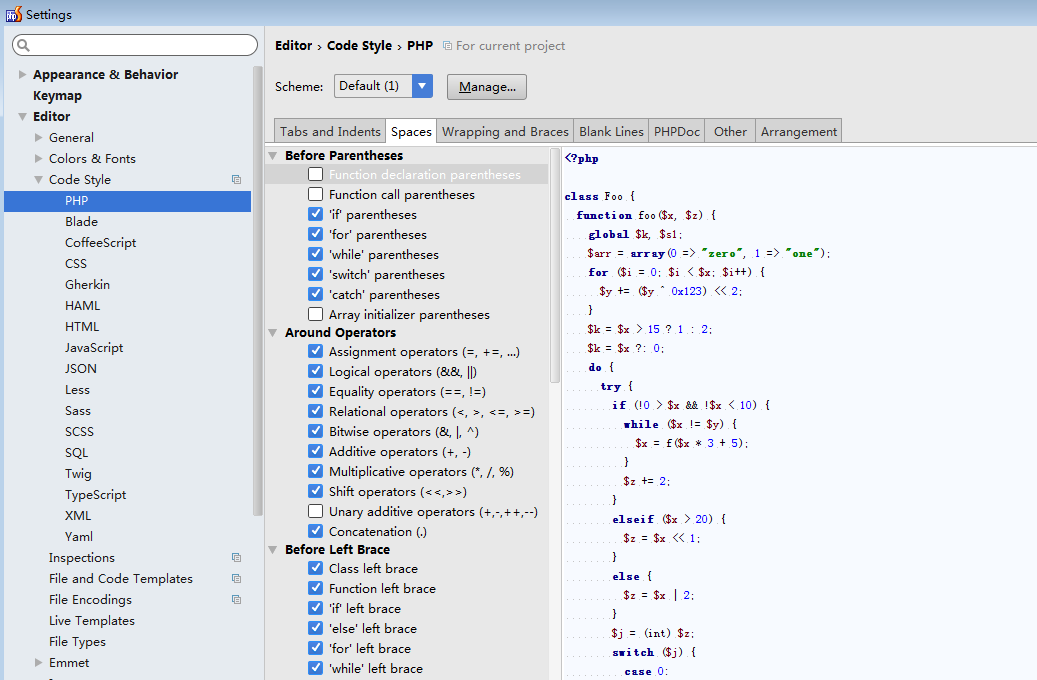This screenshot has height=680, width=1037.
Task: Check Unary additive operators option
Action: [316, 511]
